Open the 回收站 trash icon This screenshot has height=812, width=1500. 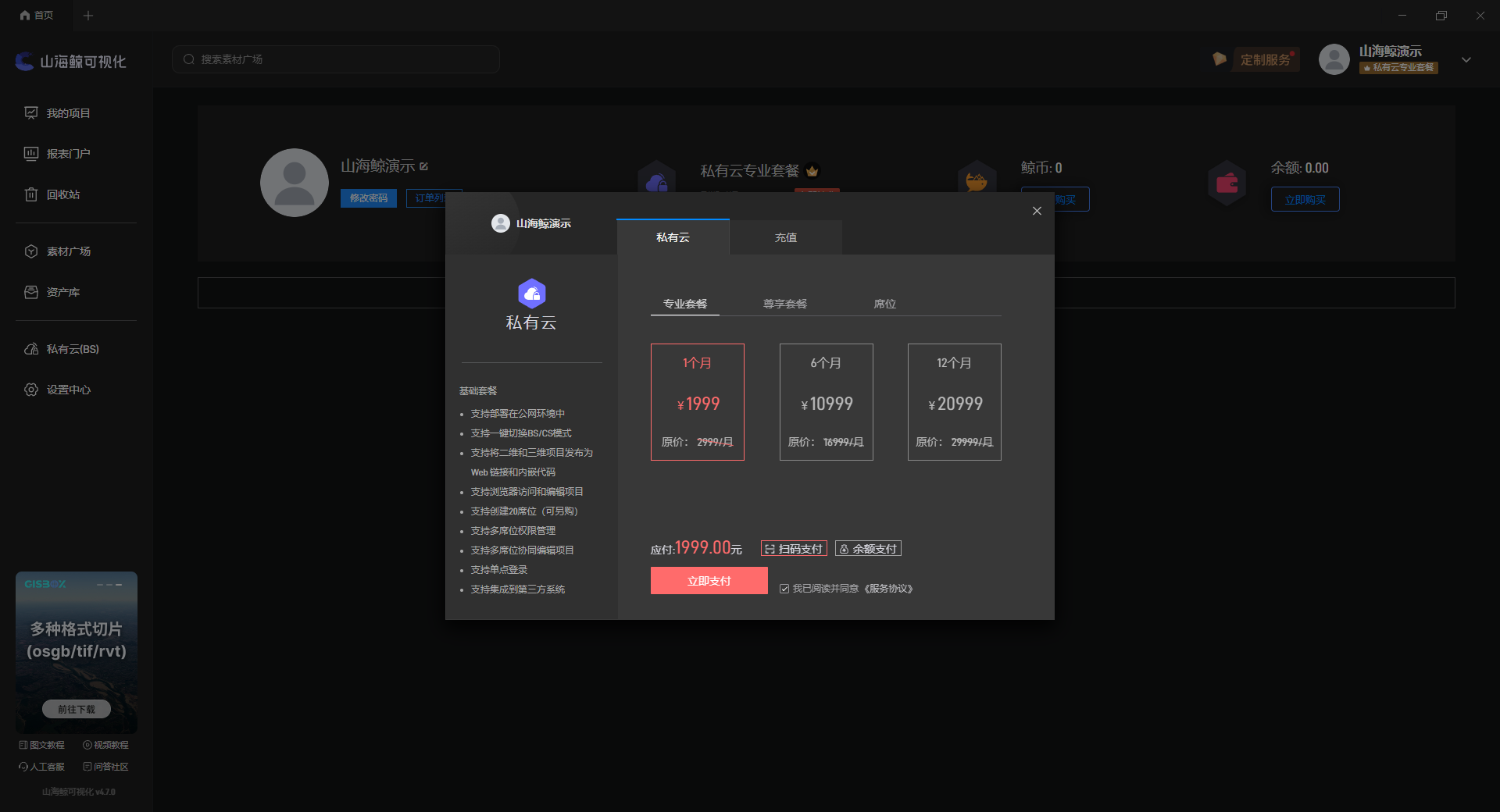31,194
